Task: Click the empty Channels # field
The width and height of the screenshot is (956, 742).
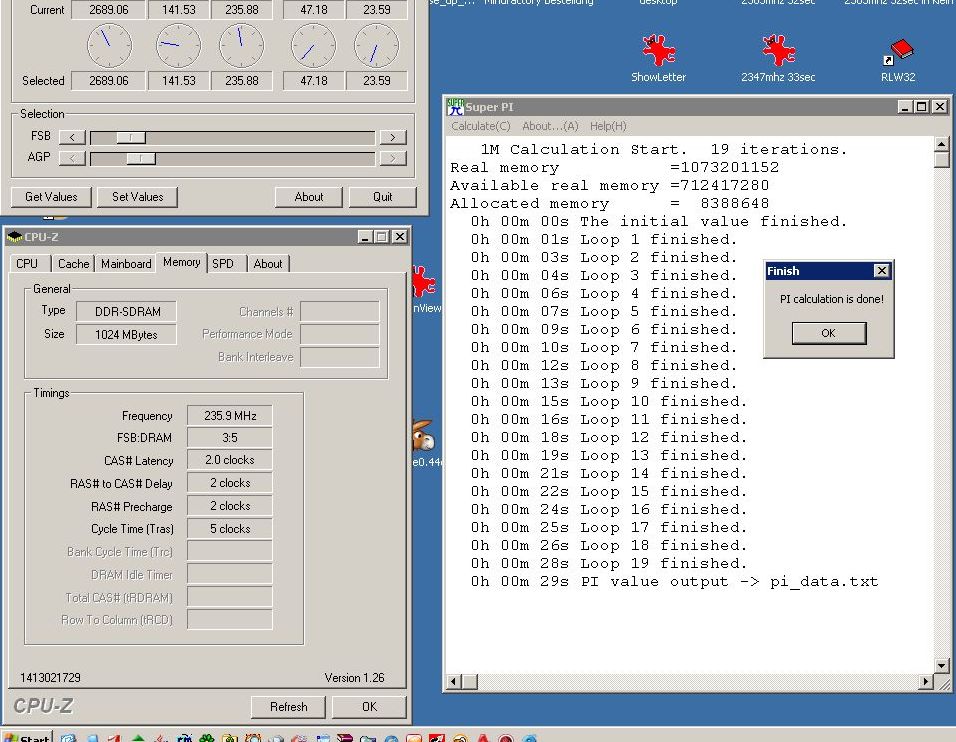Action: pyautogui.click(x=340, y=312)
